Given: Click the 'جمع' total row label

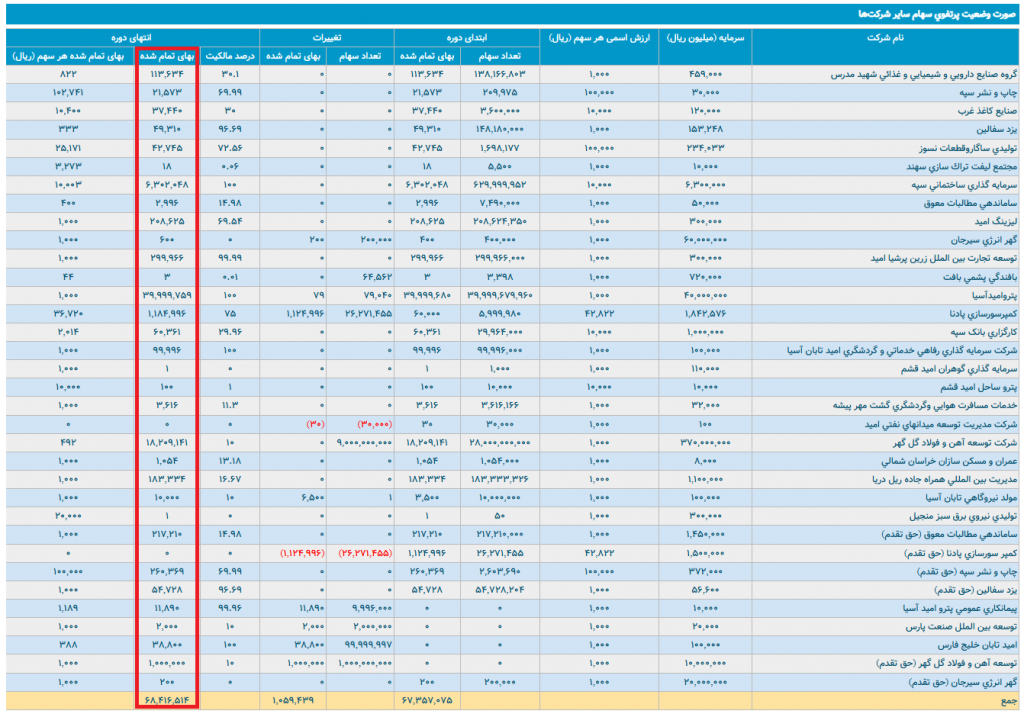Looking at the screenshot, I should pos(1009,700).
